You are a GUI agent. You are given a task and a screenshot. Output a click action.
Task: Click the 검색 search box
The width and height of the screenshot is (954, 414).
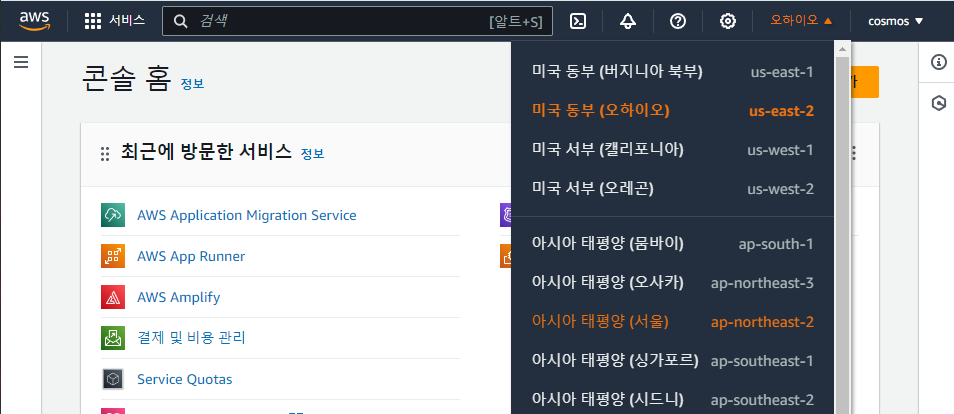click(357, 21)
